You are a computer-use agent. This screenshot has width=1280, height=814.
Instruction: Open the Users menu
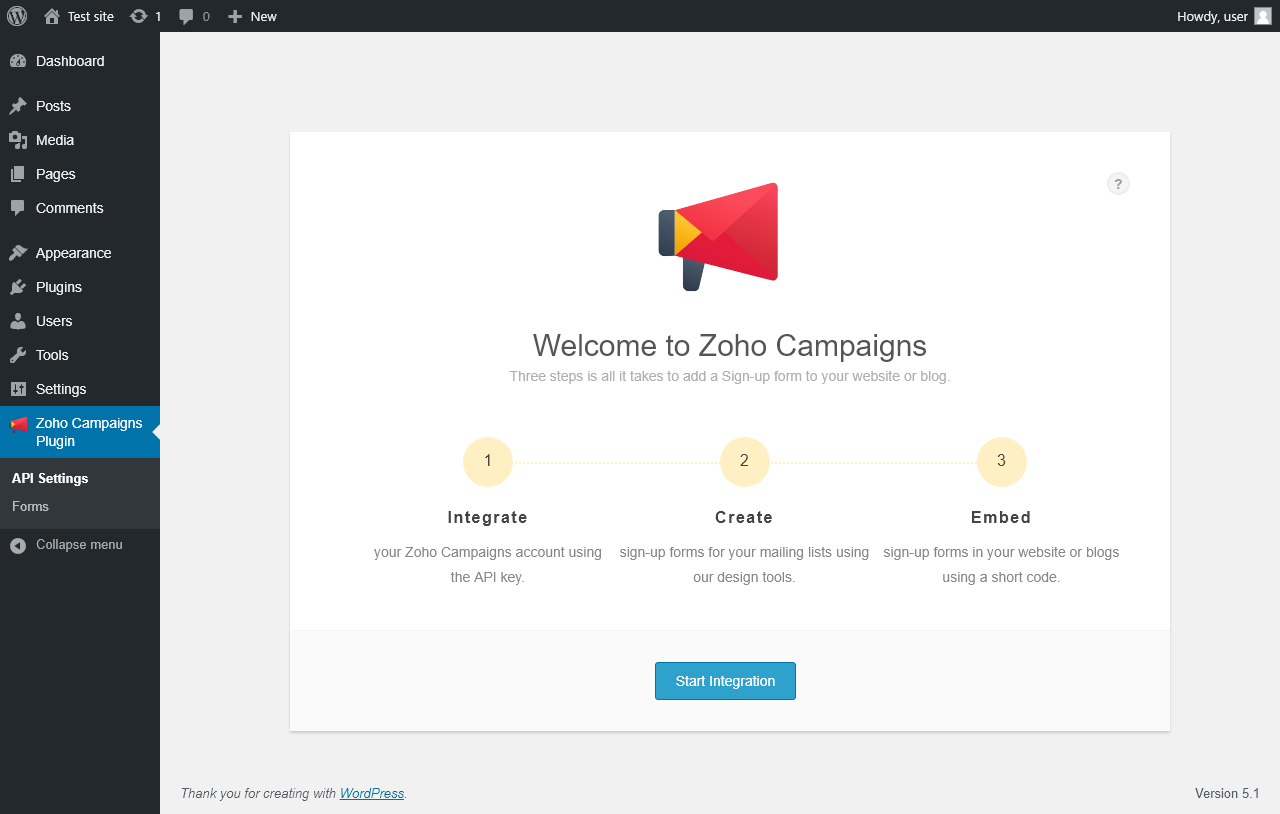click(80, 321)
